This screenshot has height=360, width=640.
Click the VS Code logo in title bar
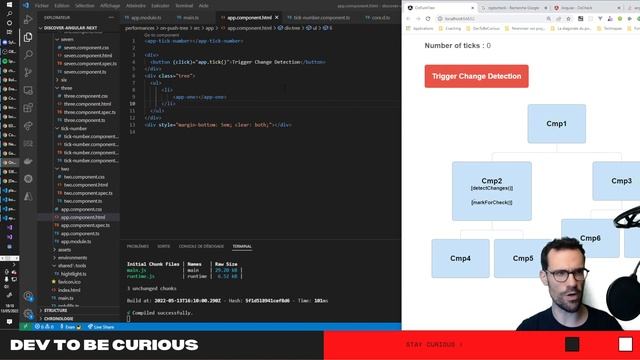[26, 6]
